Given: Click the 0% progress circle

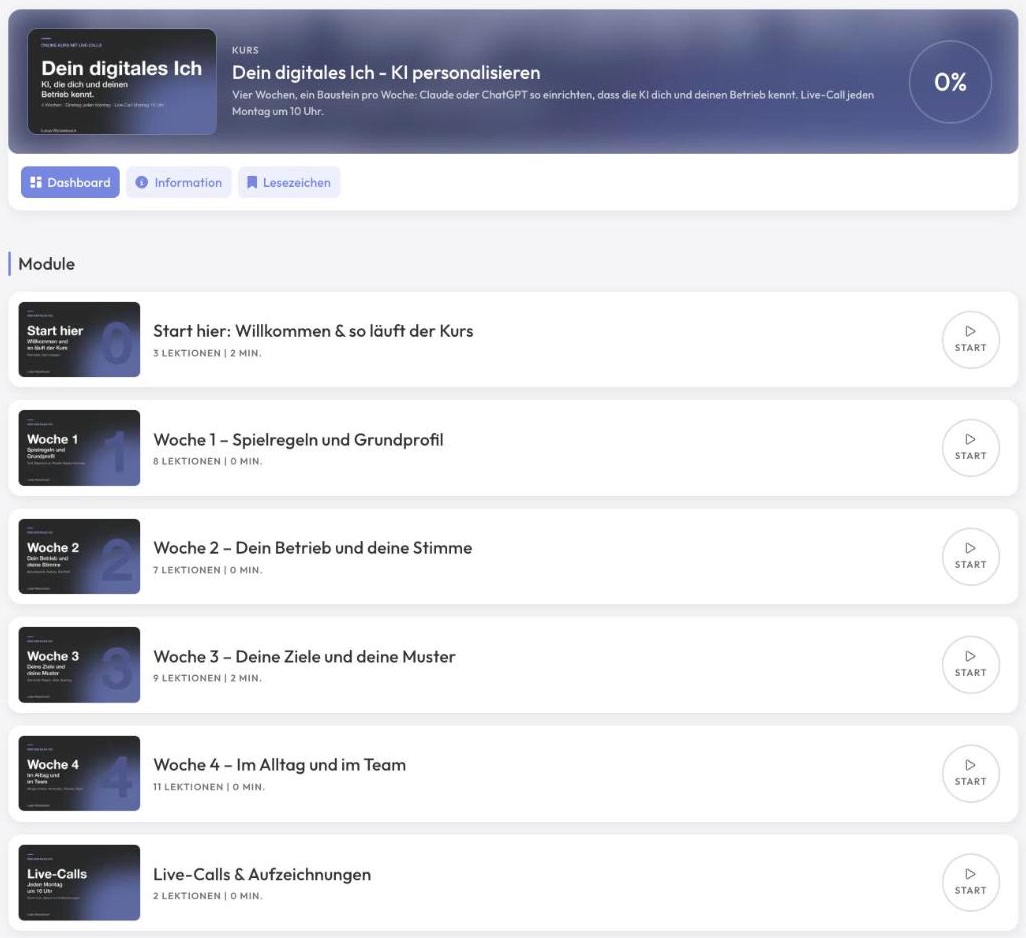Looking at the screenshot, I should click(949, 82).
